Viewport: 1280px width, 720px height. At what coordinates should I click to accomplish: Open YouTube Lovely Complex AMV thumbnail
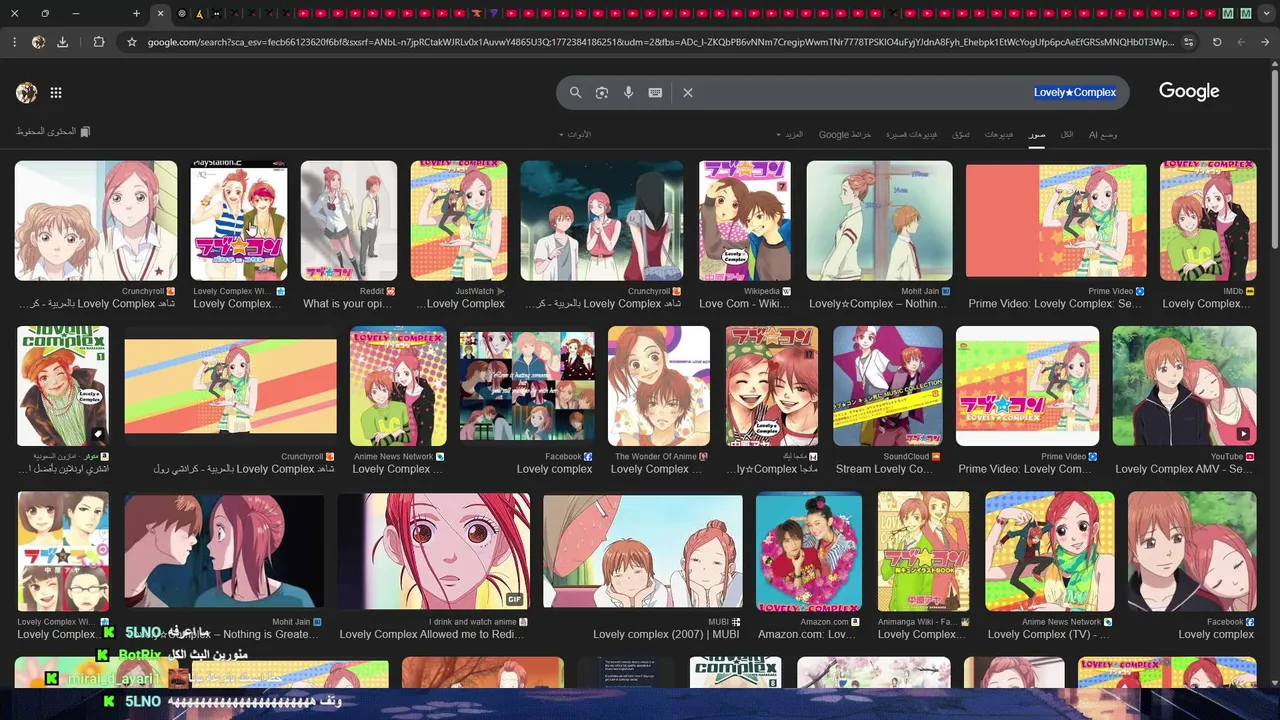coord(1184,386)
